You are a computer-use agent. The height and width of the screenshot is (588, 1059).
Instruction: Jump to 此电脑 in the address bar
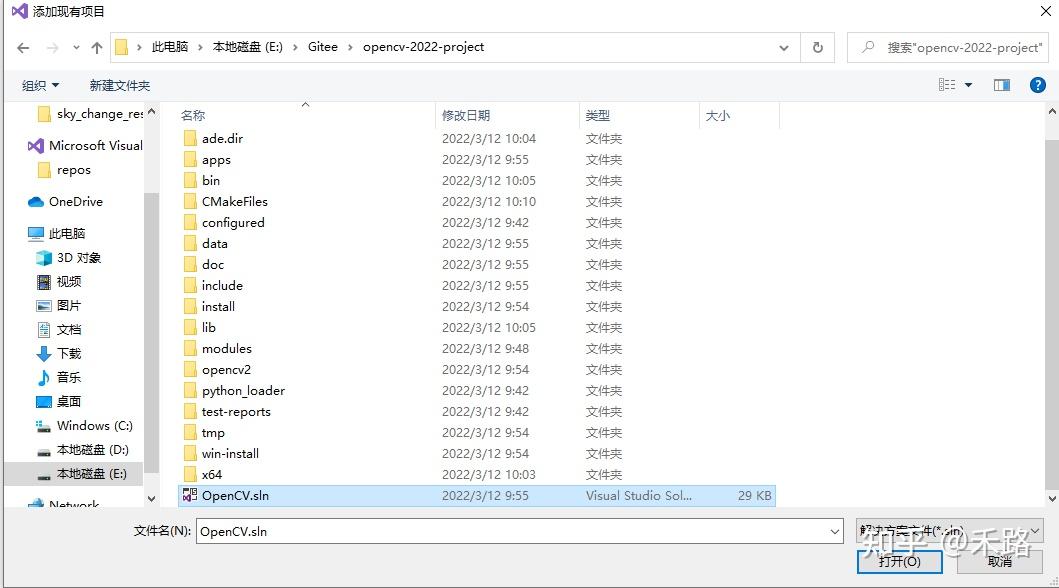(x=170, y=46)
